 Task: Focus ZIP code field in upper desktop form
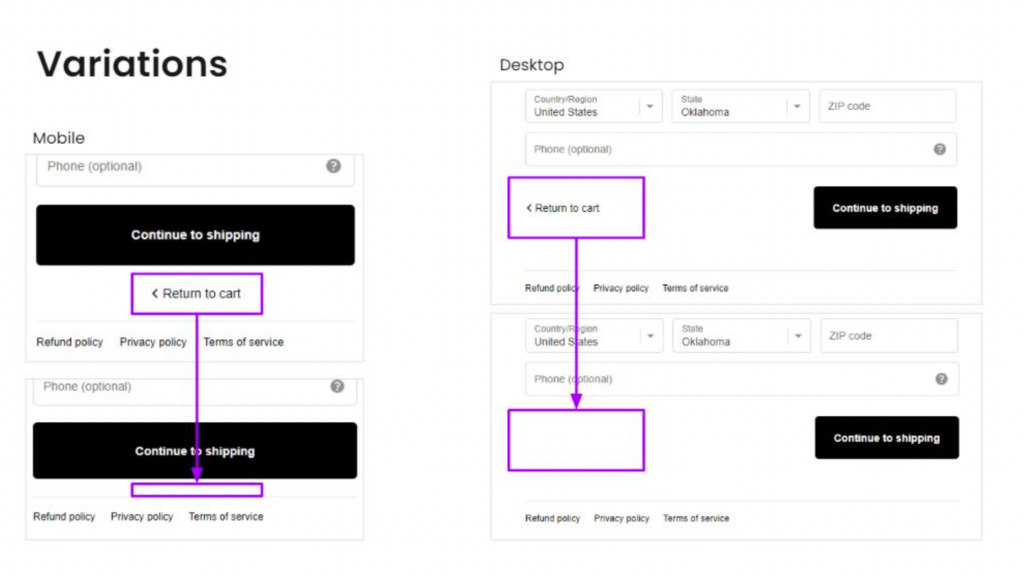tap(887, 106)
